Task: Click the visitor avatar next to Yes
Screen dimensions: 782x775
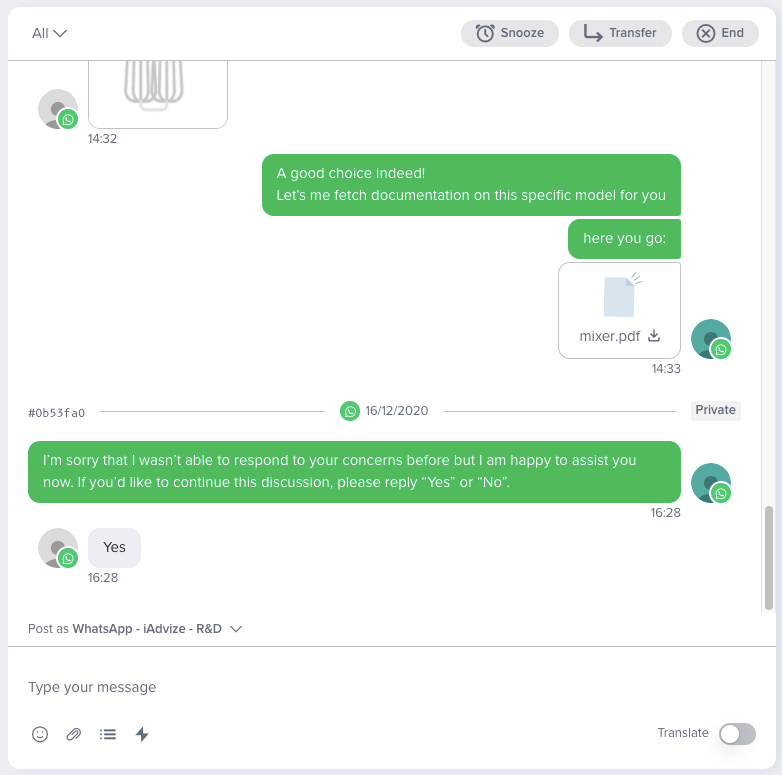Action: pos(58,548)
